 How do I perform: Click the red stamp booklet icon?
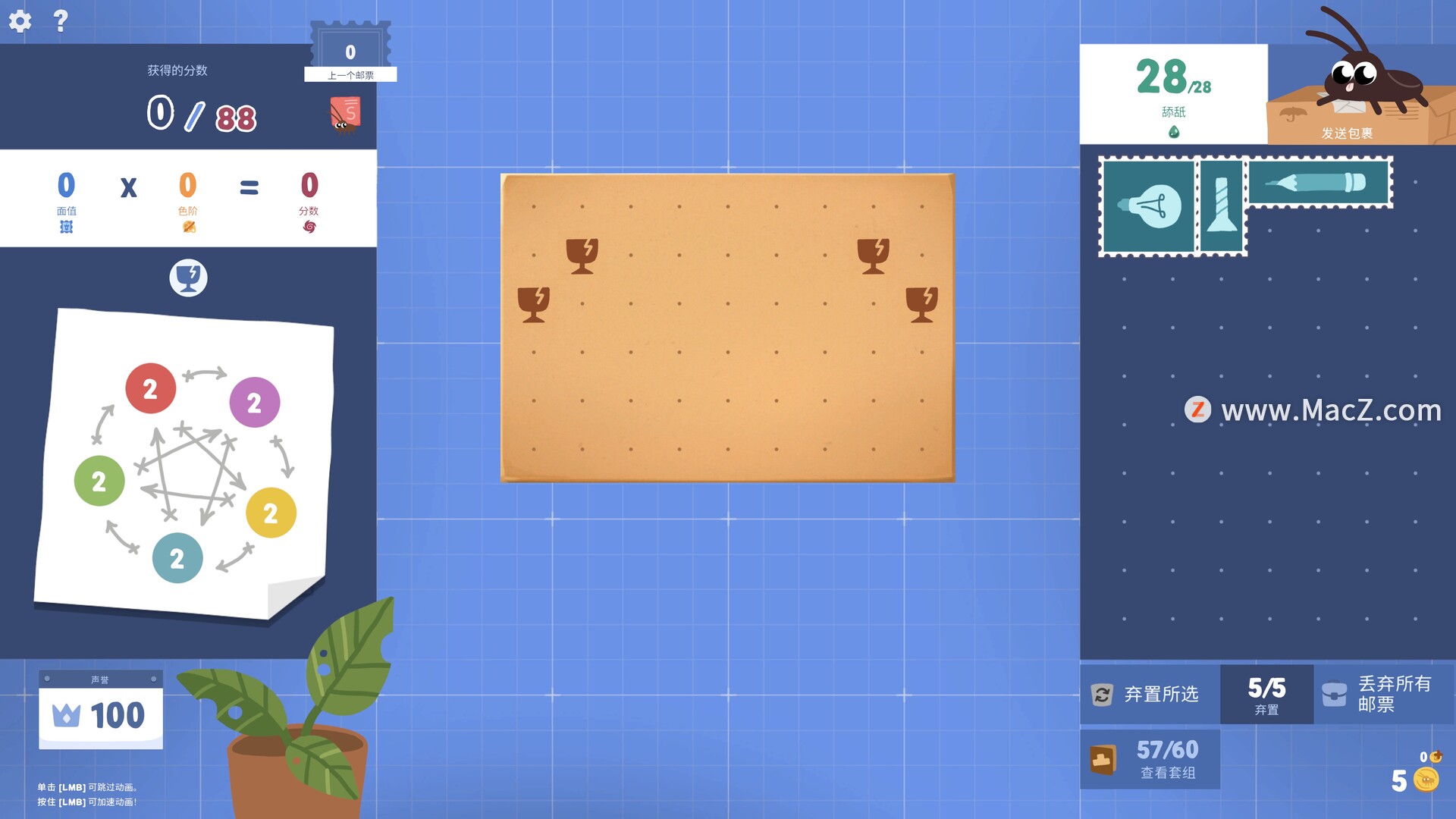coord(345,115)
